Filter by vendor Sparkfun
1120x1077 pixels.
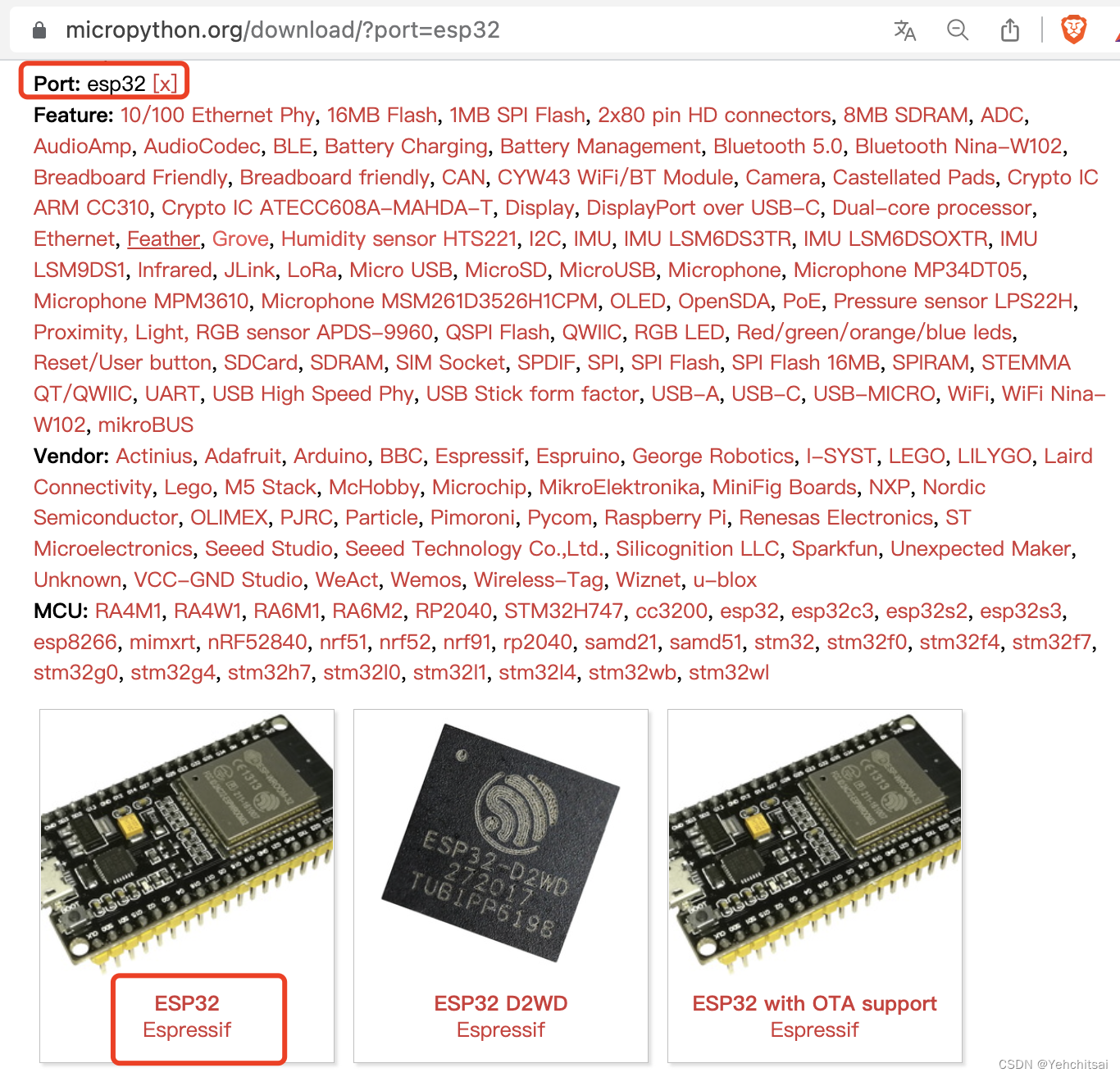[835, 549]
